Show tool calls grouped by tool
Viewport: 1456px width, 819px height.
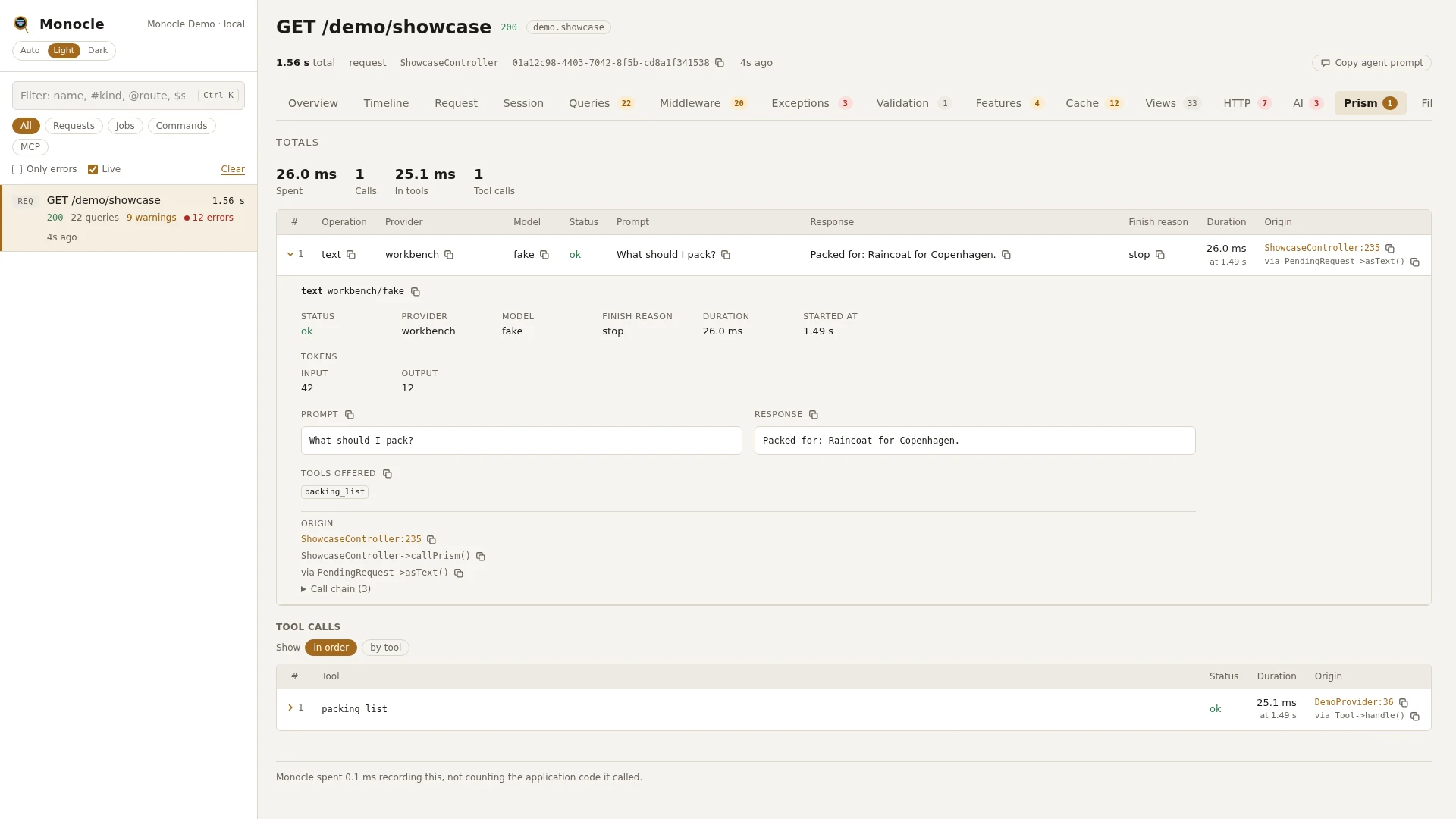(x=385, y=648)
